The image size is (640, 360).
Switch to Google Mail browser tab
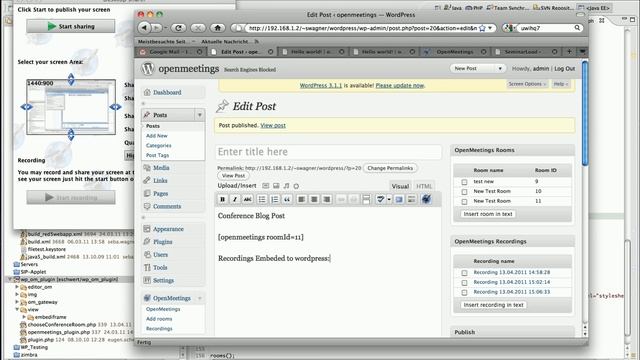(171, 52)
